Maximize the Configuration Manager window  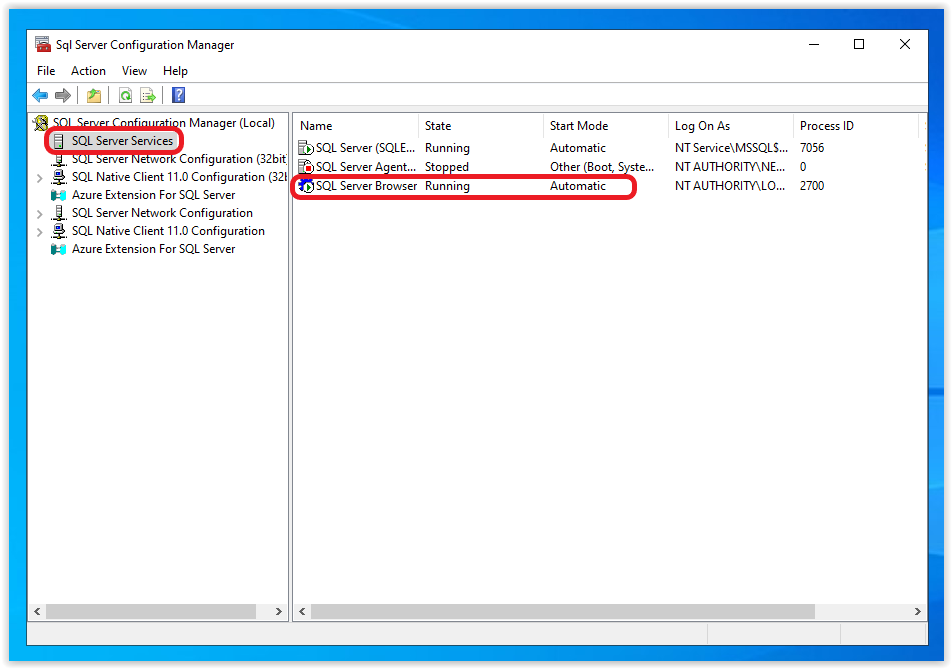point(858,44)
